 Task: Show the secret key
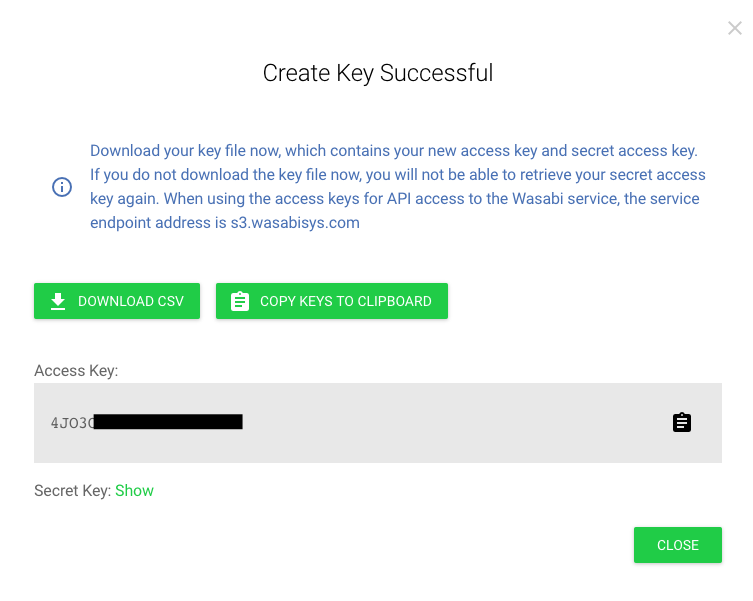coord(134,491)
